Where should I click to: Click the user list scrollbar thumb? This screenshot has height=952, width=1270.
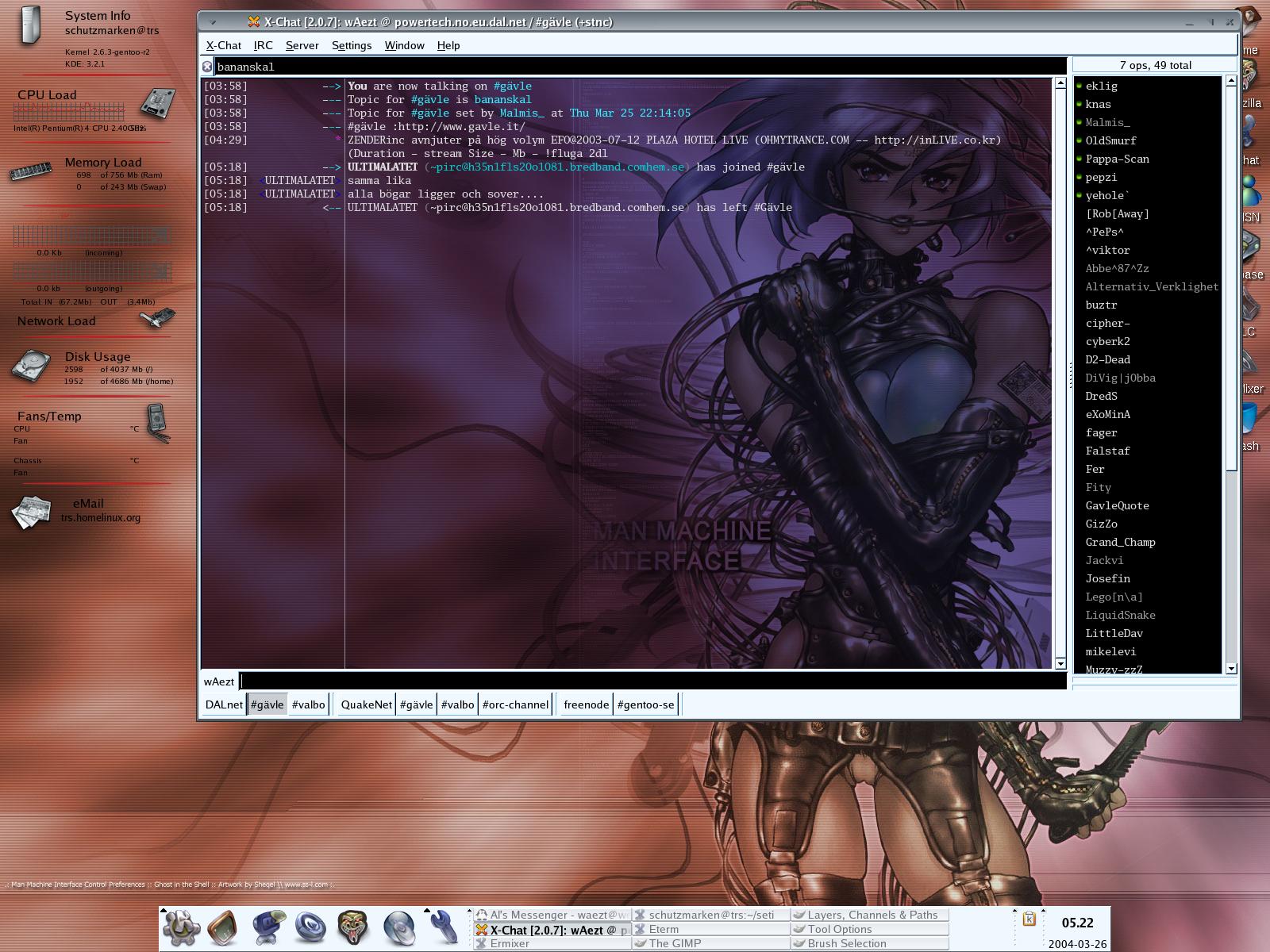(x=1231, y=278)
